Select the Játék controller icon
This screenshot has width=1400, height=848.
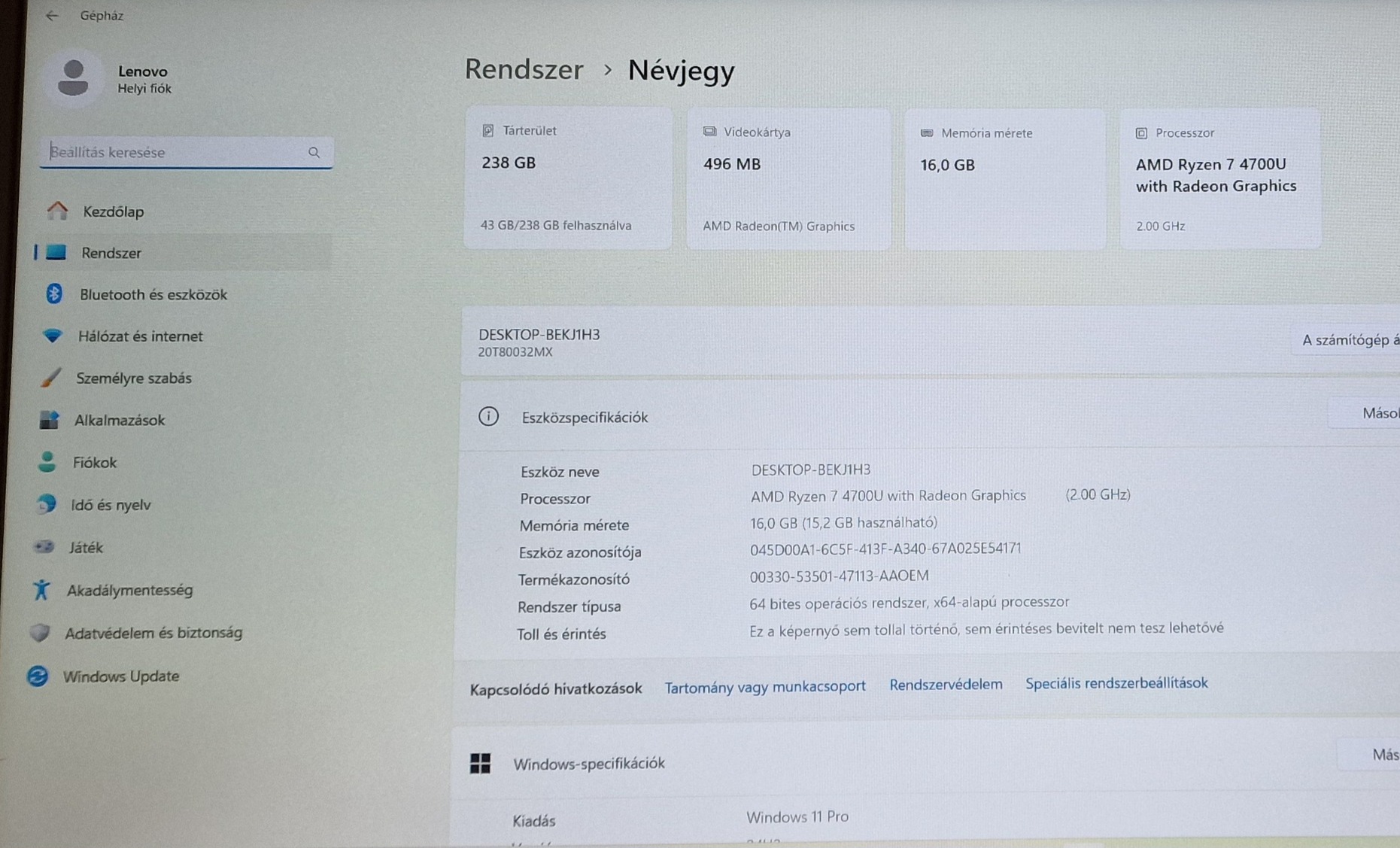click(44, 547)
